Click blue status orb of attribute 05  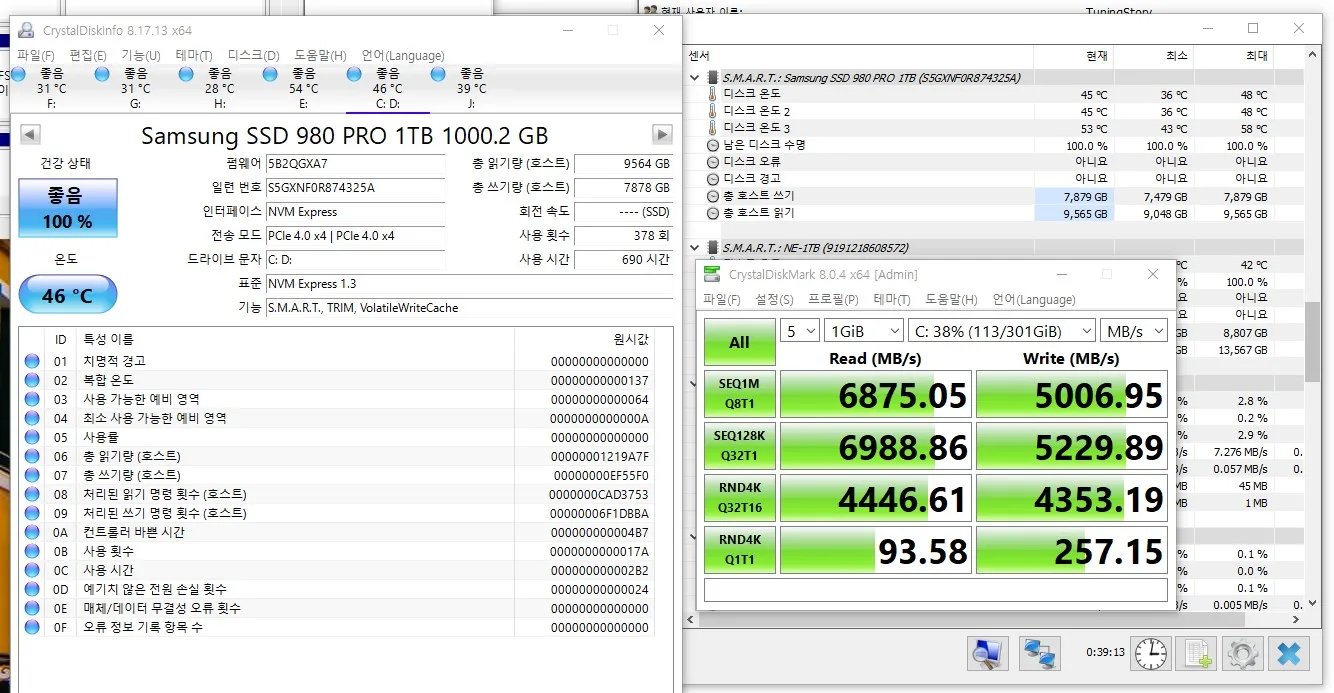point(32,437)
